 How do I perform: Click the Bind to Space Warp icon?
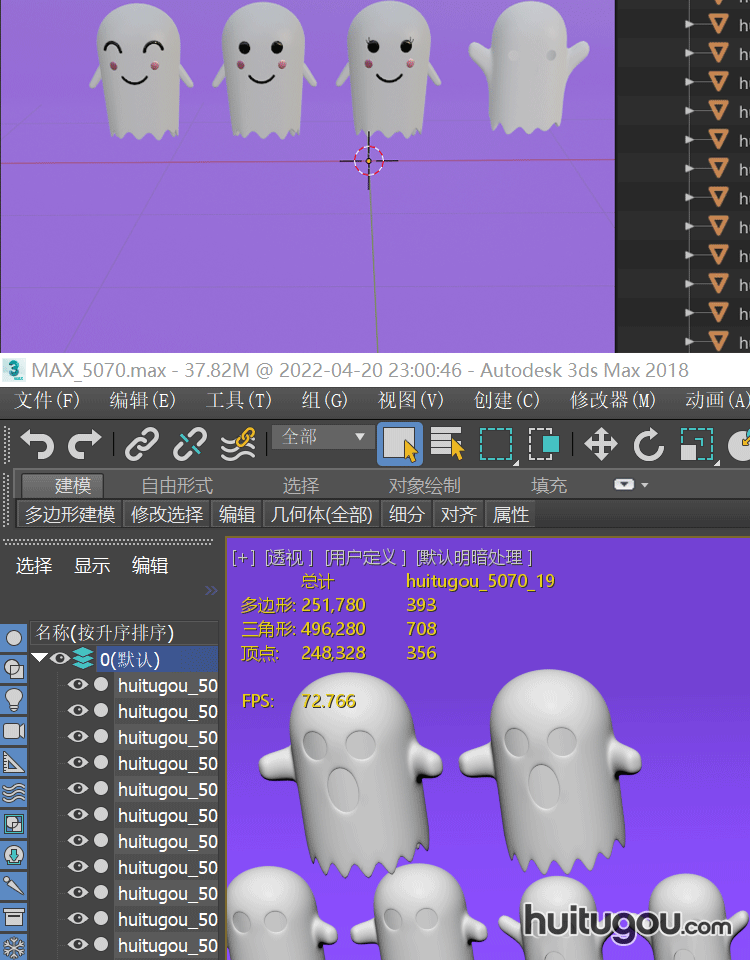coord(238,443)
